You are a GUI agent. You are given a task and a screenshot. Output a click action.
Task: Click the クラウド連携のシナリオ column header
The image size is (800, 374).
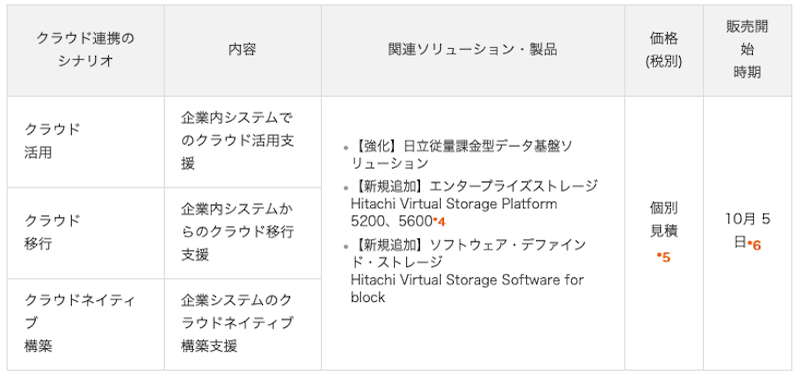click(86, 50)
